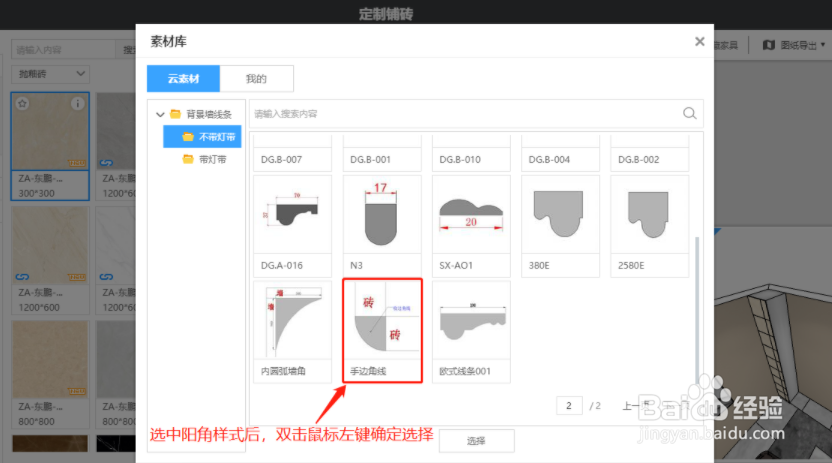Select the DG.A-016 profile thumbnail

coord(292,214)
